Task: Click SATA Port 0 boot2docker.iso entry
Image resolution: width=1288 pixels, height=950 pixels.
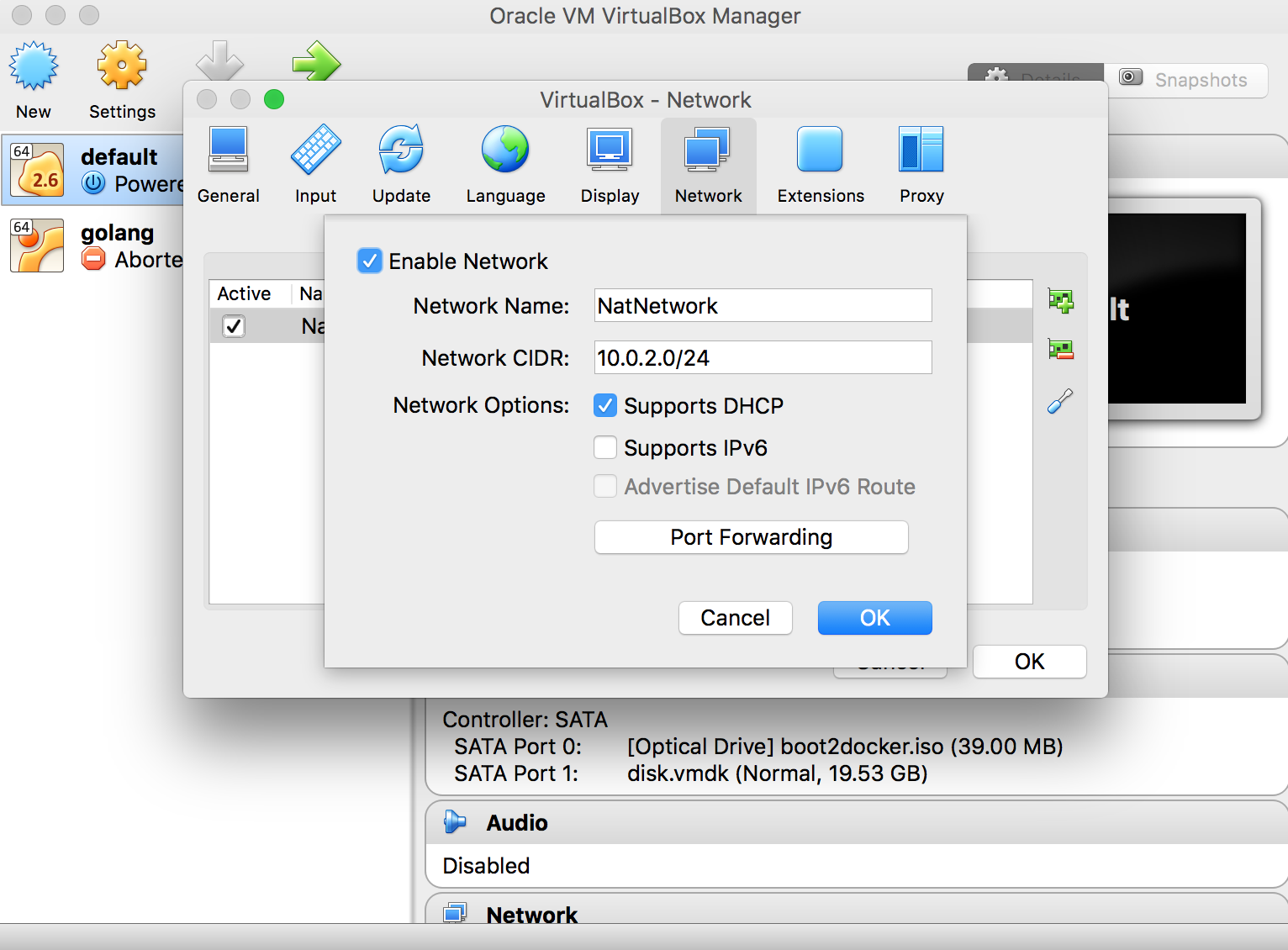Action: 845,747
